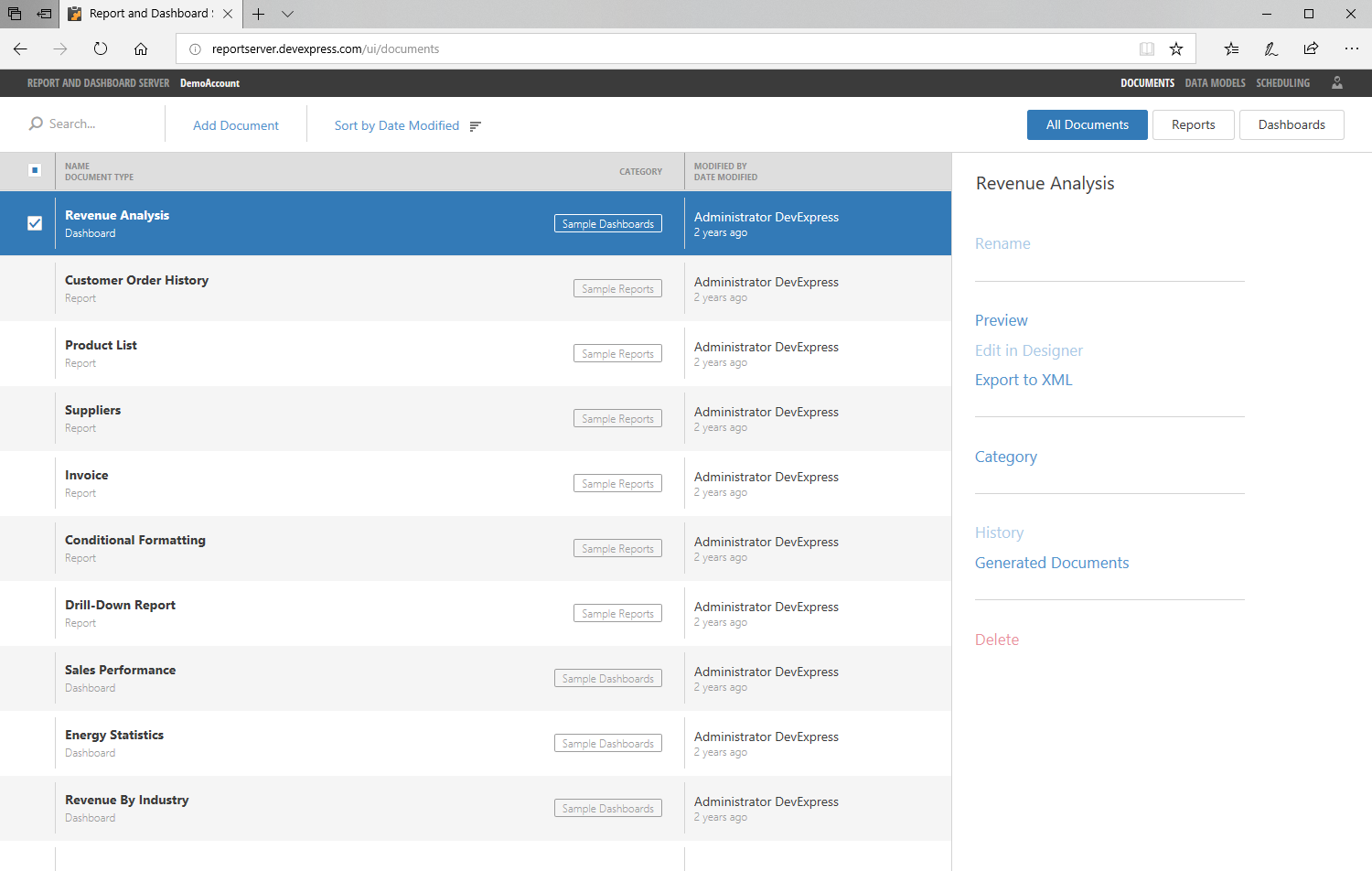The width and height of the screenshot is (1372, 871).
Task: Click the Settings and more ellipsis icon
Action: coord(1352,48)
